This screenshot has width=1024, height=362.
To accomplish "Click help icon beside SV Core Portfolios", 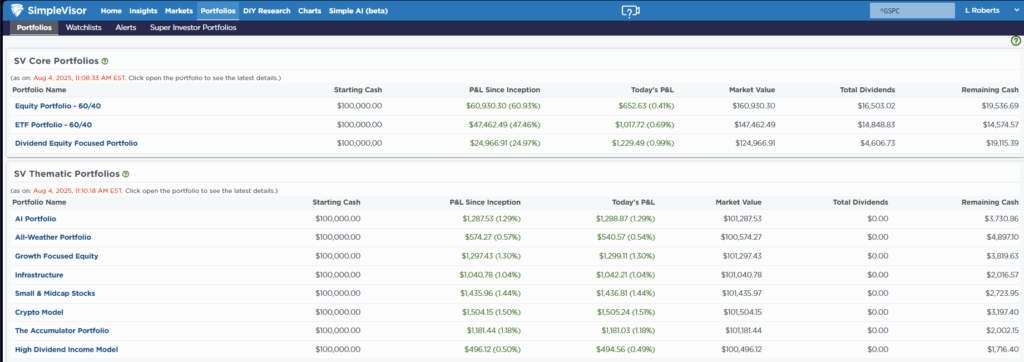I will [105, 61].
